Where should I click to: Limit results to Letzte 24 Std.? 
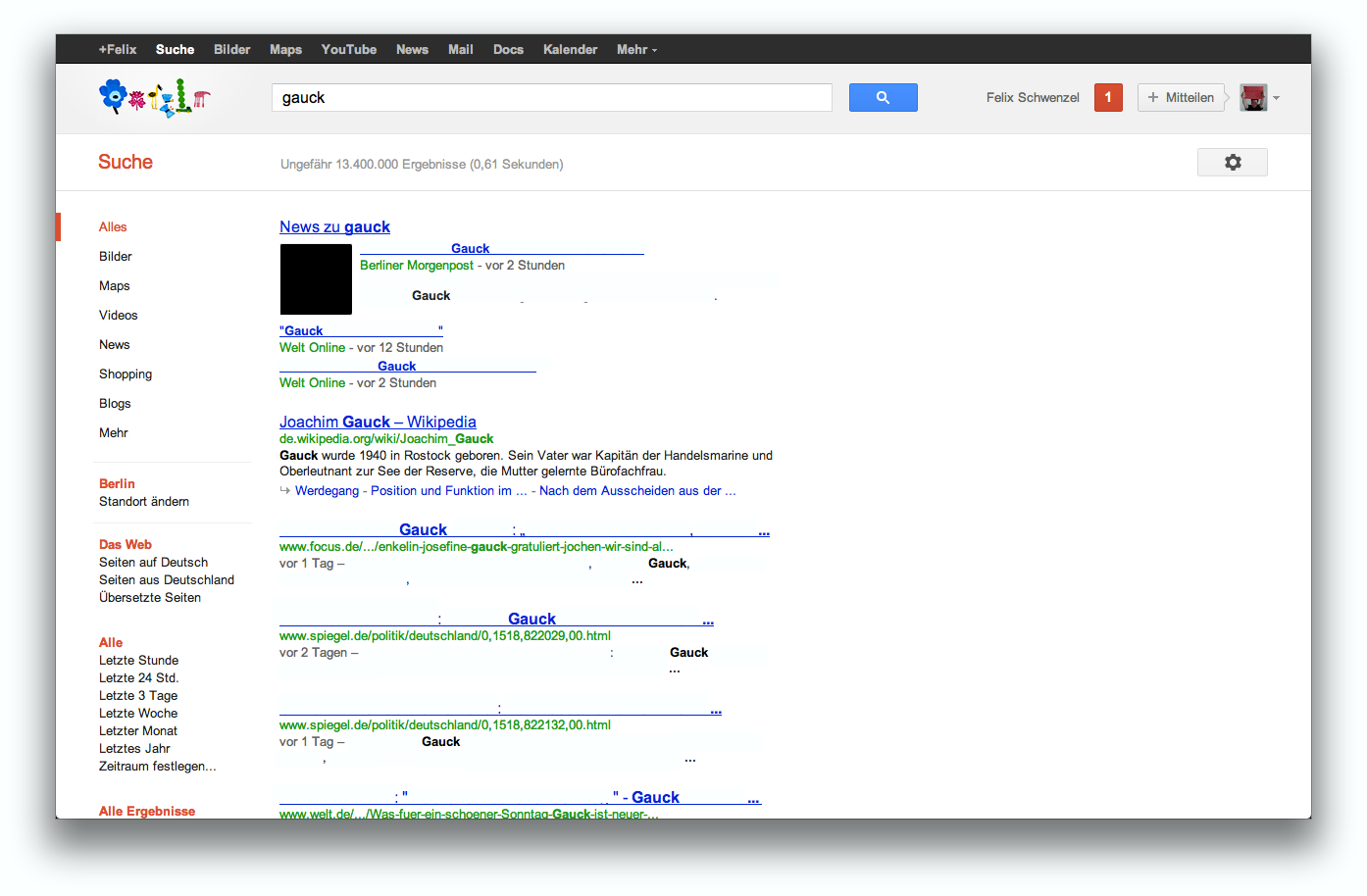[x=138, y=677]
